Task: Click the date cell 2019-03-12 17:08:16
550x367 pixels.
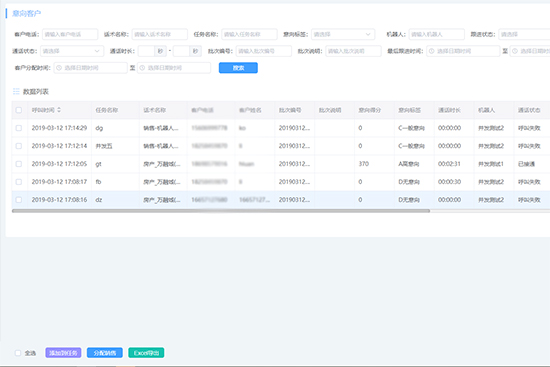Action: [x=59, y=200]
